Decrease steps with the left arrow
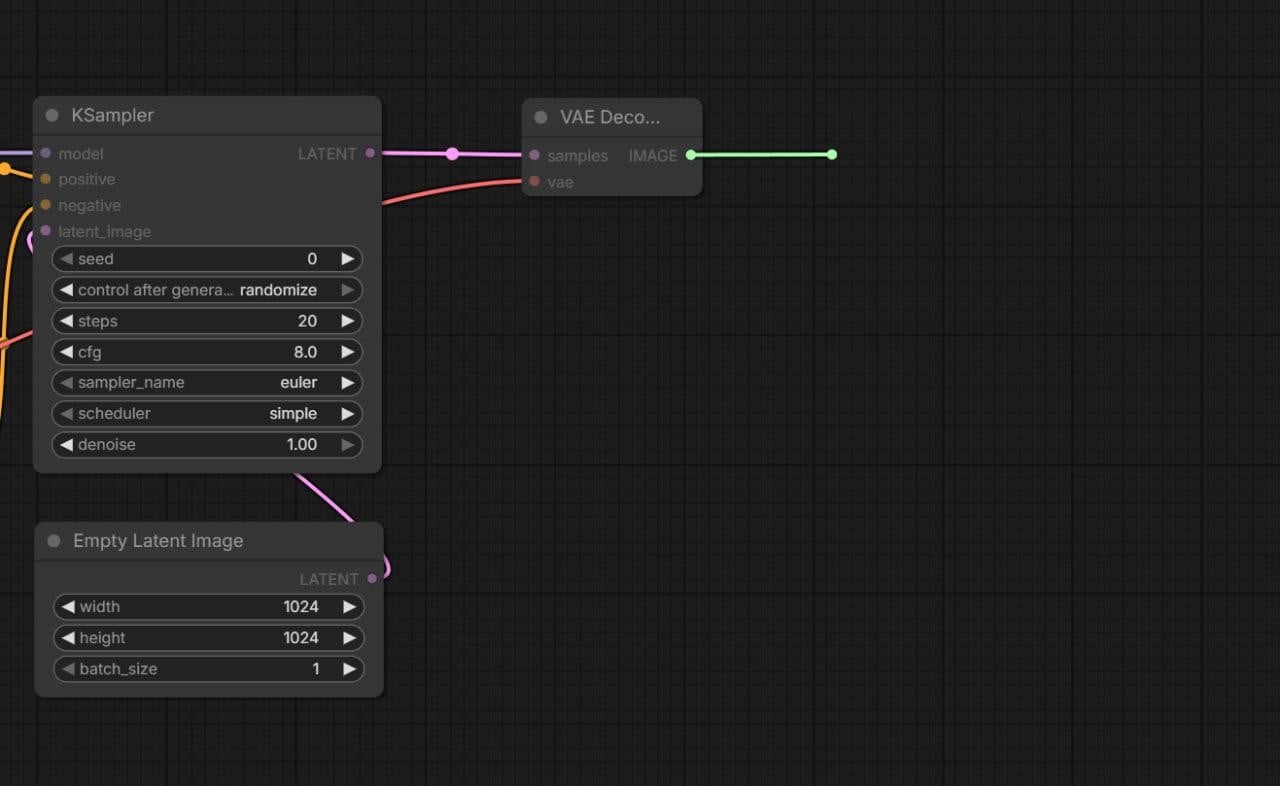This screenshot has width=1280, height=786. [66, 321]
